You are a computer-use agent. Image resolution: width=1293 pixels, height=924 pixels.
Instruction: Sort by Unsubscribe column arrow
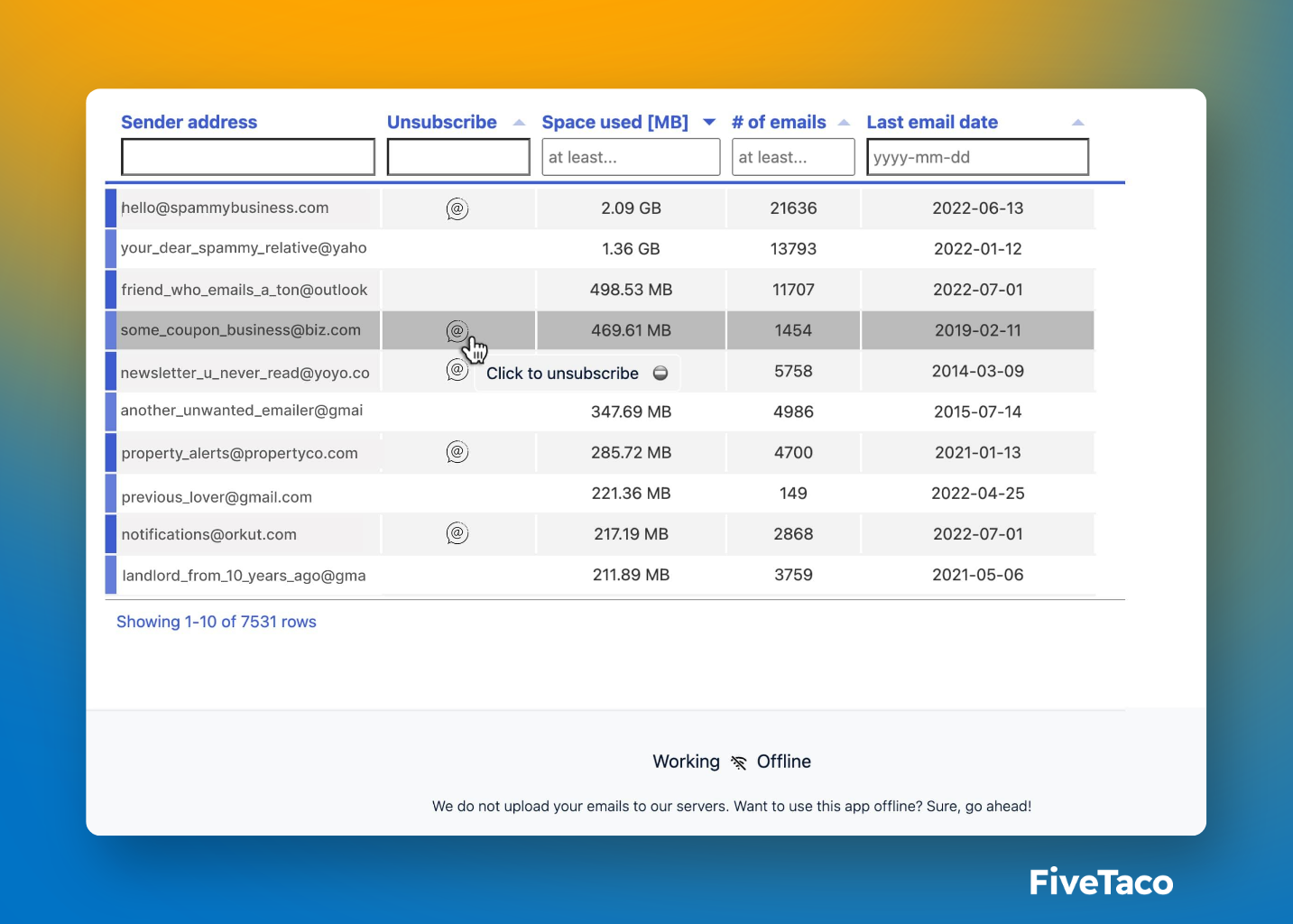tap(519, 123)
